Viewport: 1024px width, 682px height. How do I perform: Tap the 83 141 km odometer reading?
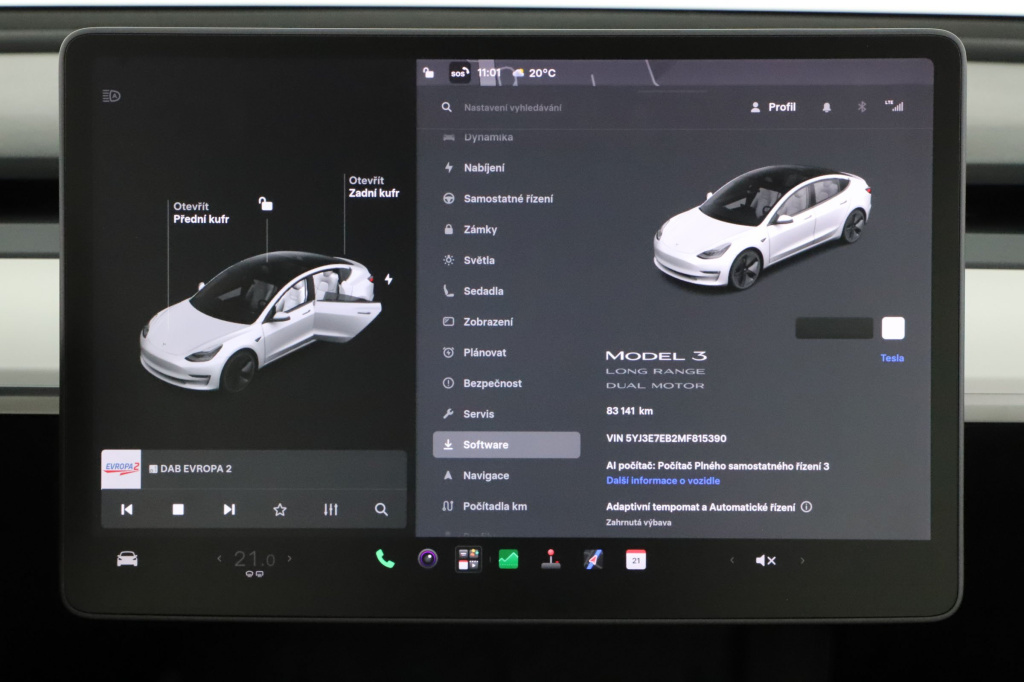pos(630,411)
